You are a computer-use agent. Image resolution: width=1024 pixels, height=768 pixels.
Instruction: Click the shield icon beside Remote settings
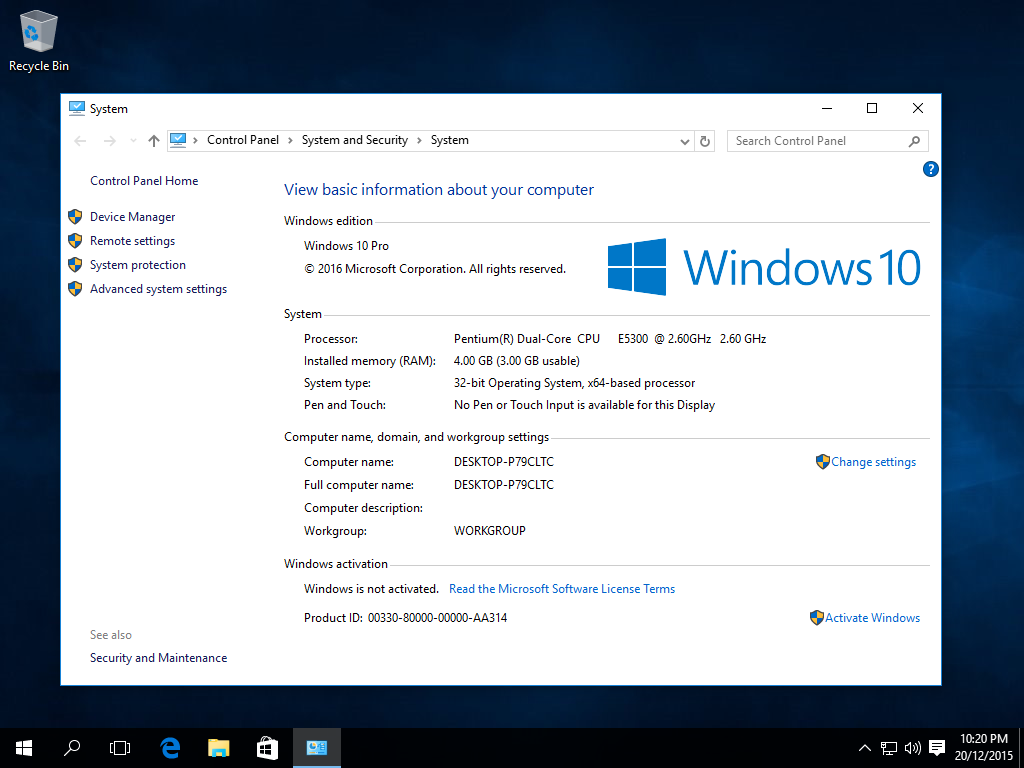(x=75, y=241)
